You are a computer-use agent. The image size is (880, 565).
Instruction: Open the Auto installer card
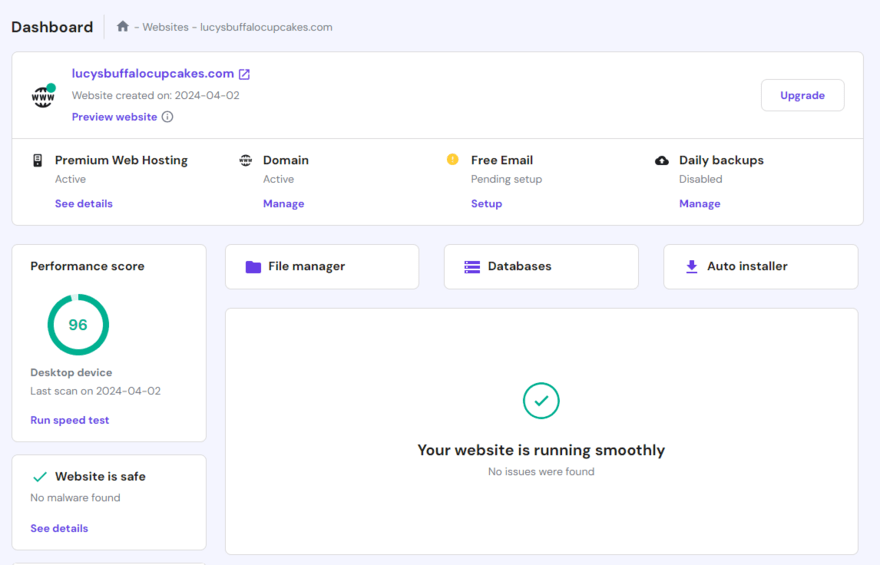pyautogui.click(x=760, y=267)
